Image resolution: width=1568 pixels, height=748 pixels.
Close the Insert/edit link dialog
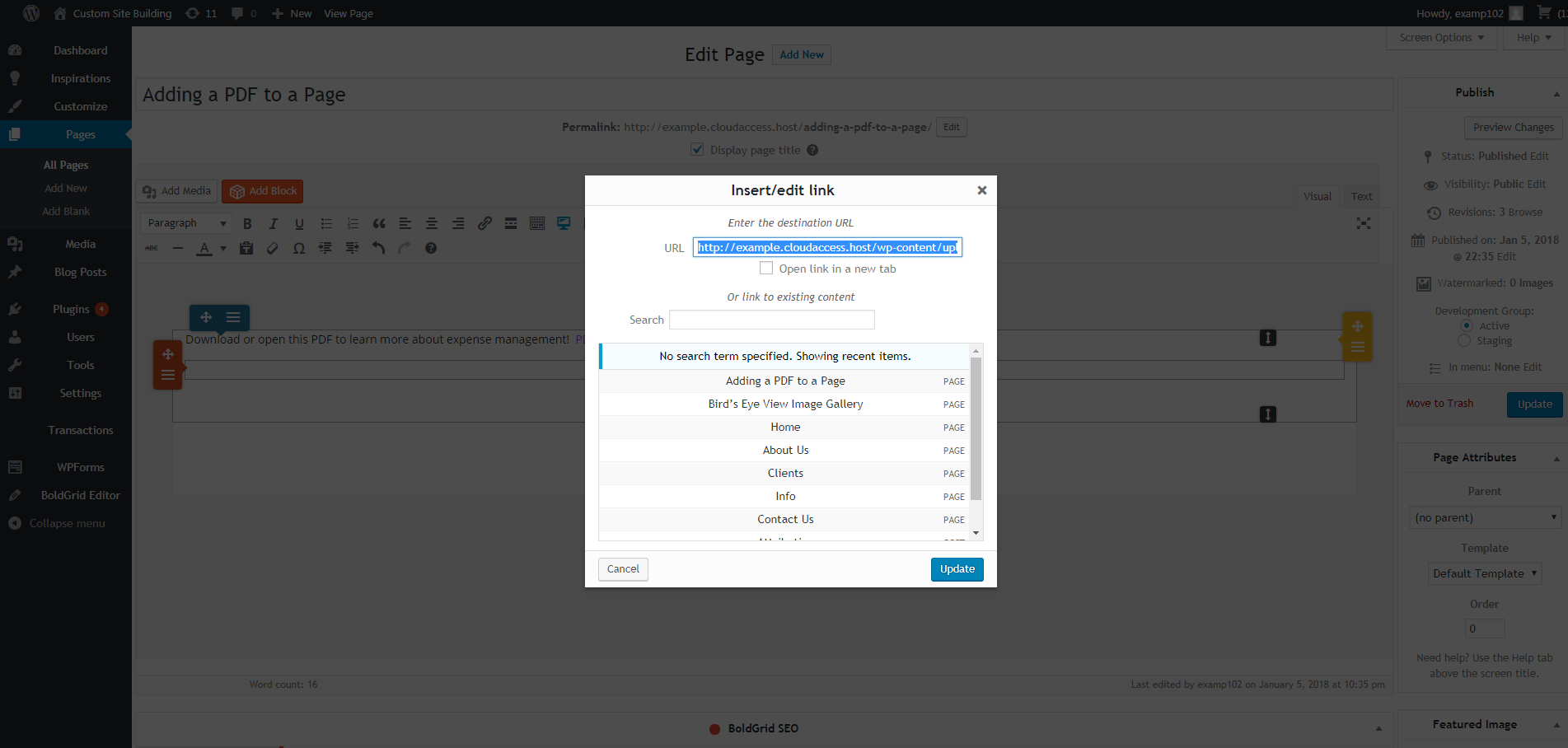[x=981, y=190]
